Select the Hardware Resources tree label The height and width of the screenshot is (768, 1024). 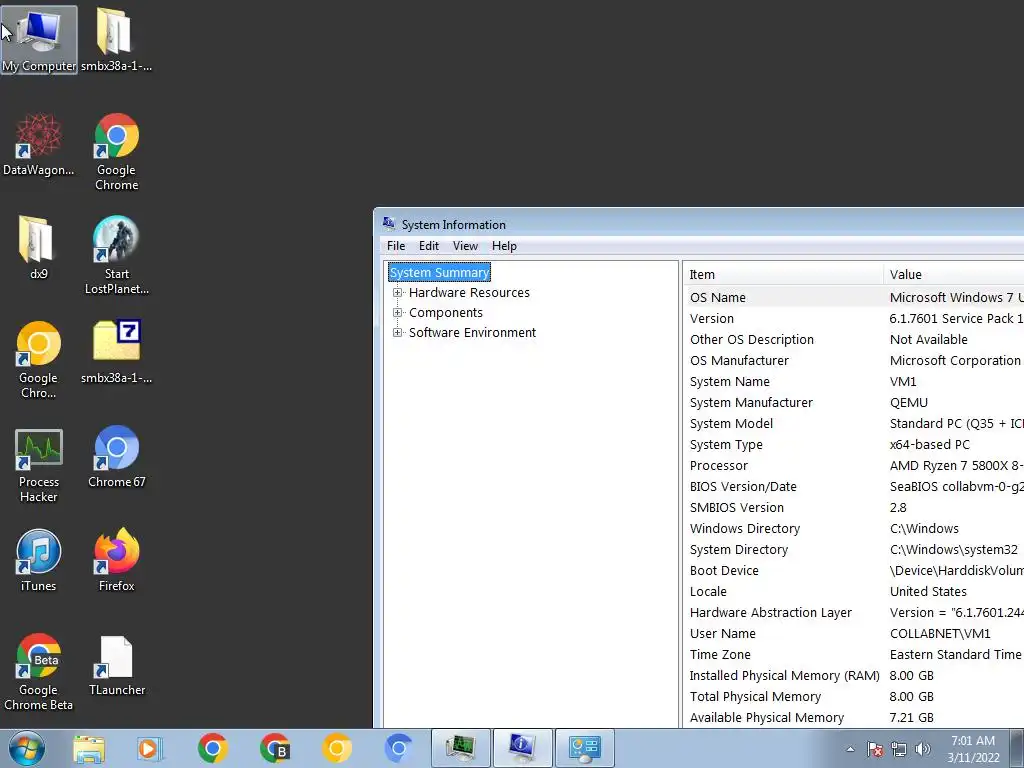469,293
